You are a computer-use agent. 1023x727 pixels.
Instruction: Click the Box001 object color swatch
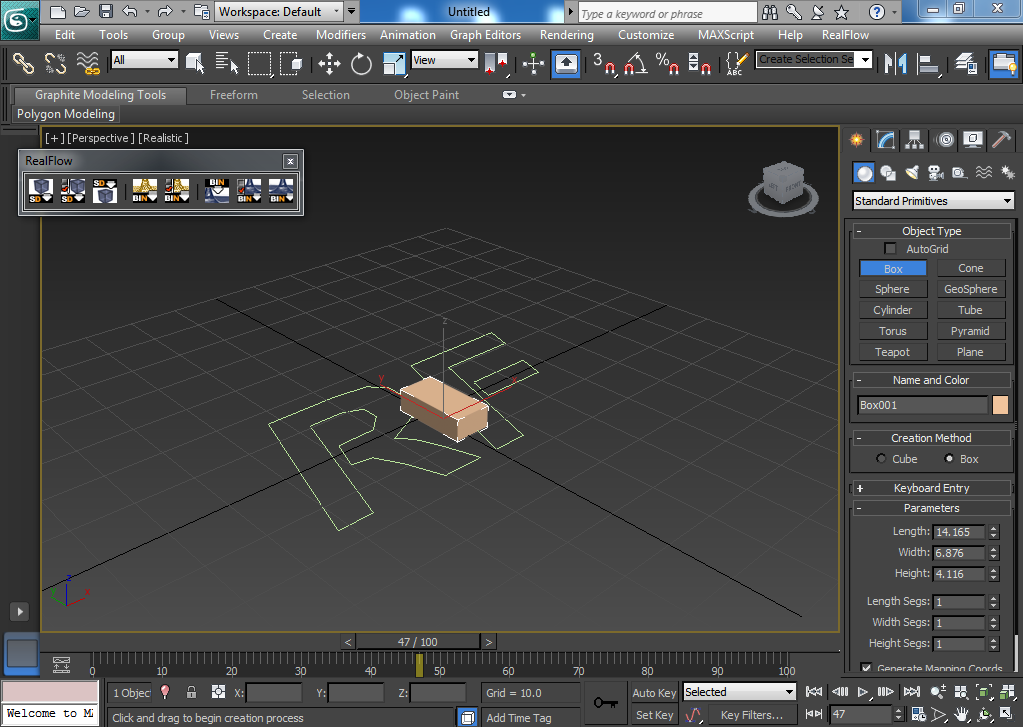(x=1000, y=405)
